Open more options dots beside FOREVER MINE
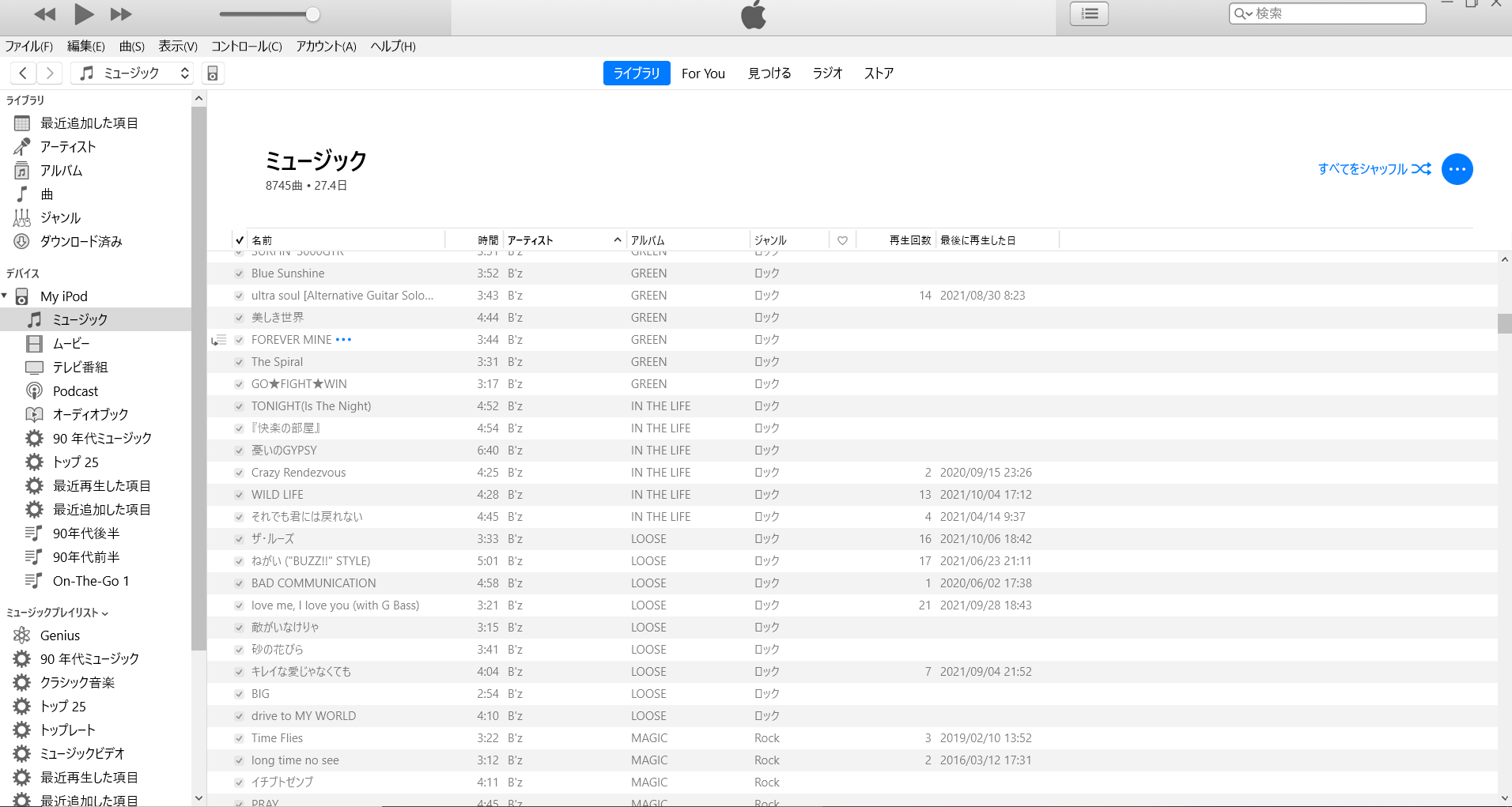The height and width of the screenshot is (807, 1512). pyautogui.click(x=343, y=340)
